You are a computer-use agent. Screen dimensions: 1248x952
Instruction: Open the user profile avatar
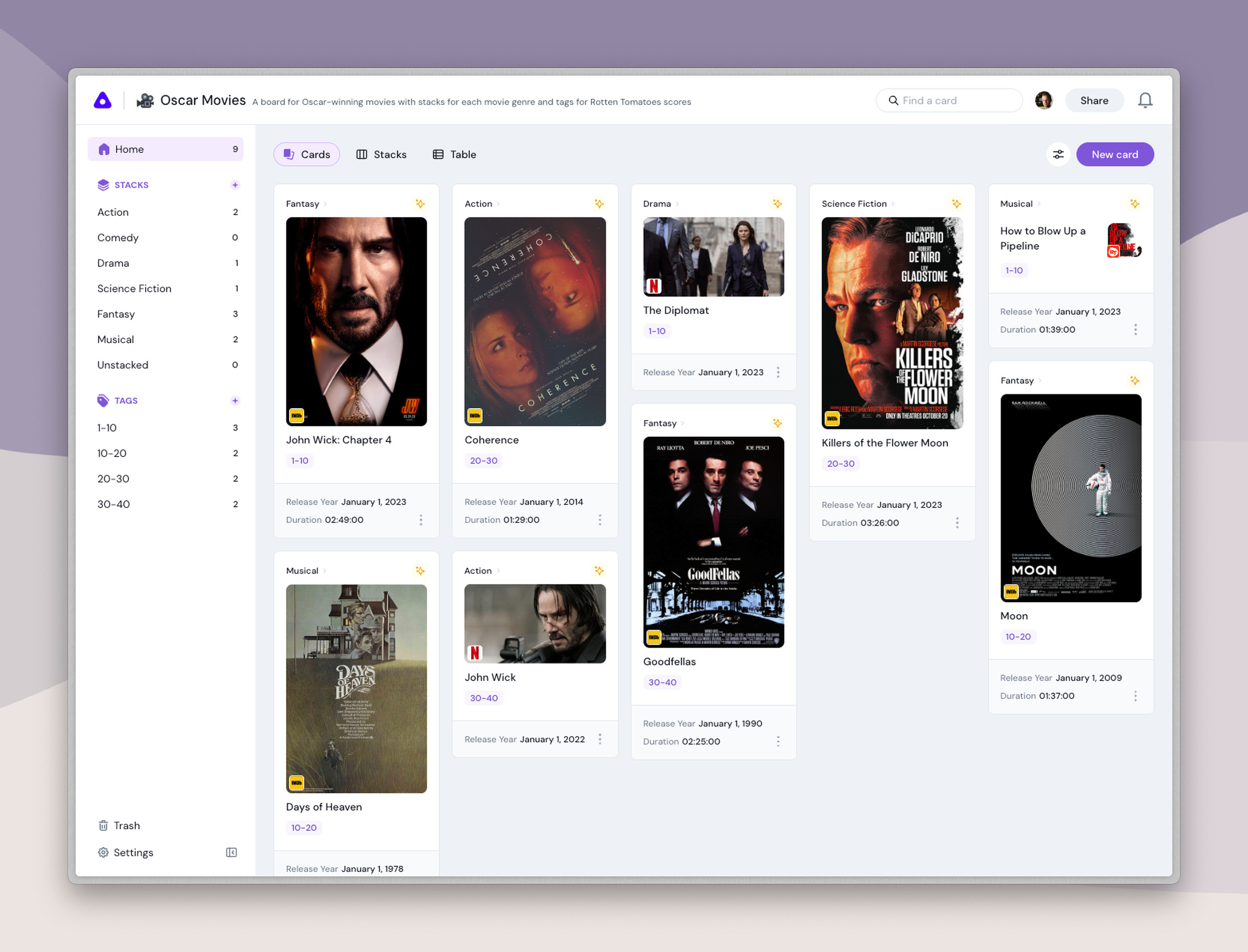tap(1044, 100)
